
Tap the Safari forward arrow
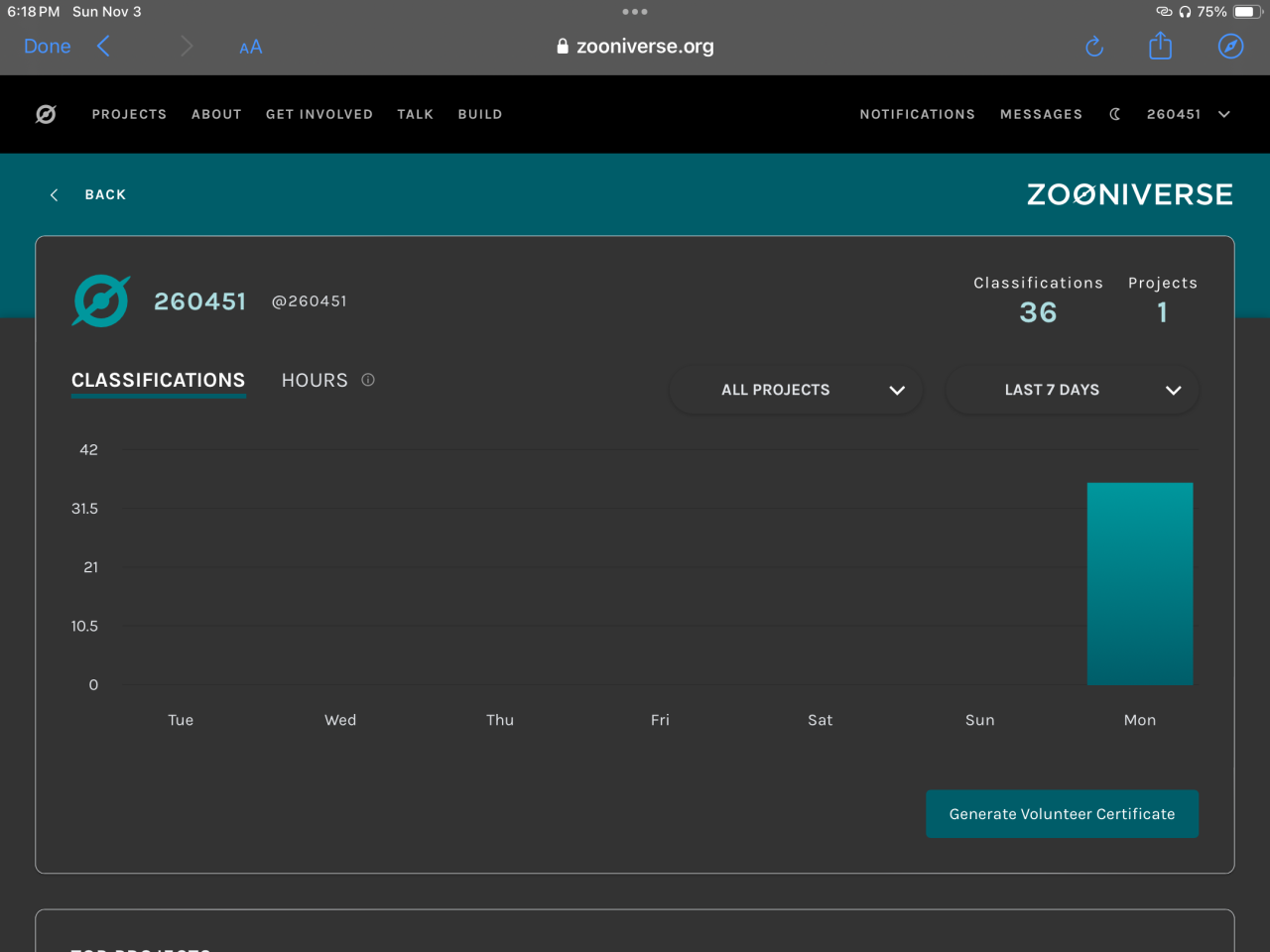pyautogui.click(x=187, y=46)
